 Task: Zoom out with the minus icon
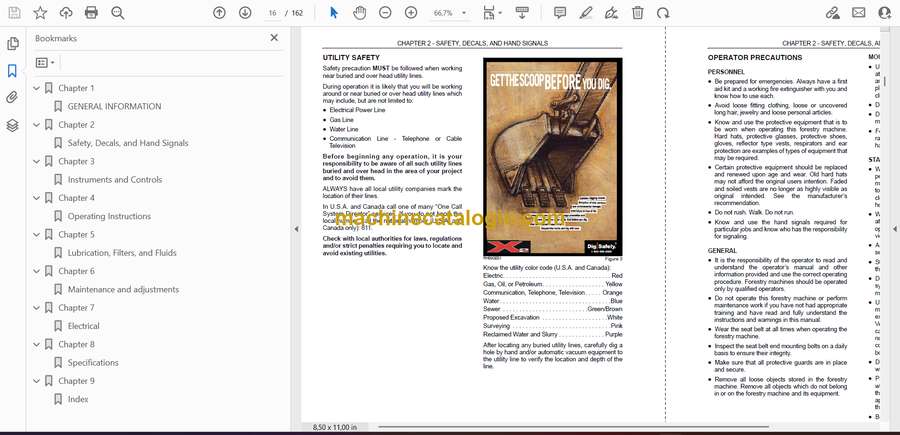(x=385, y=13)
